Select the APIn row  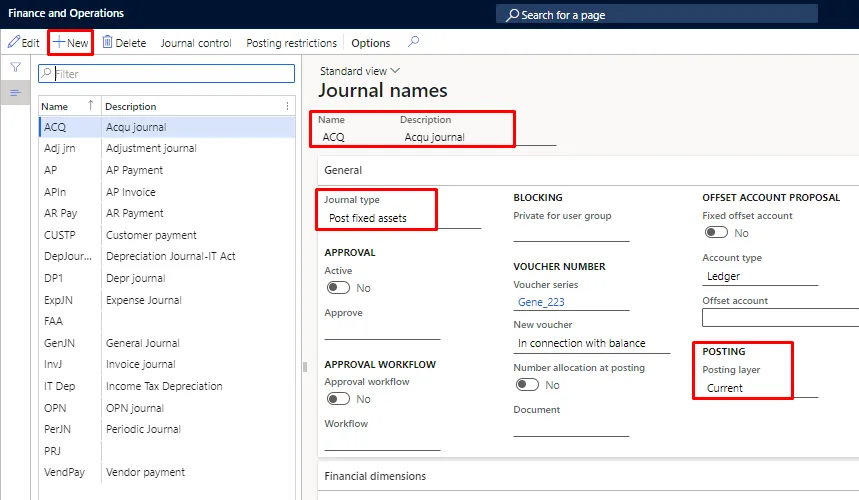167,192
